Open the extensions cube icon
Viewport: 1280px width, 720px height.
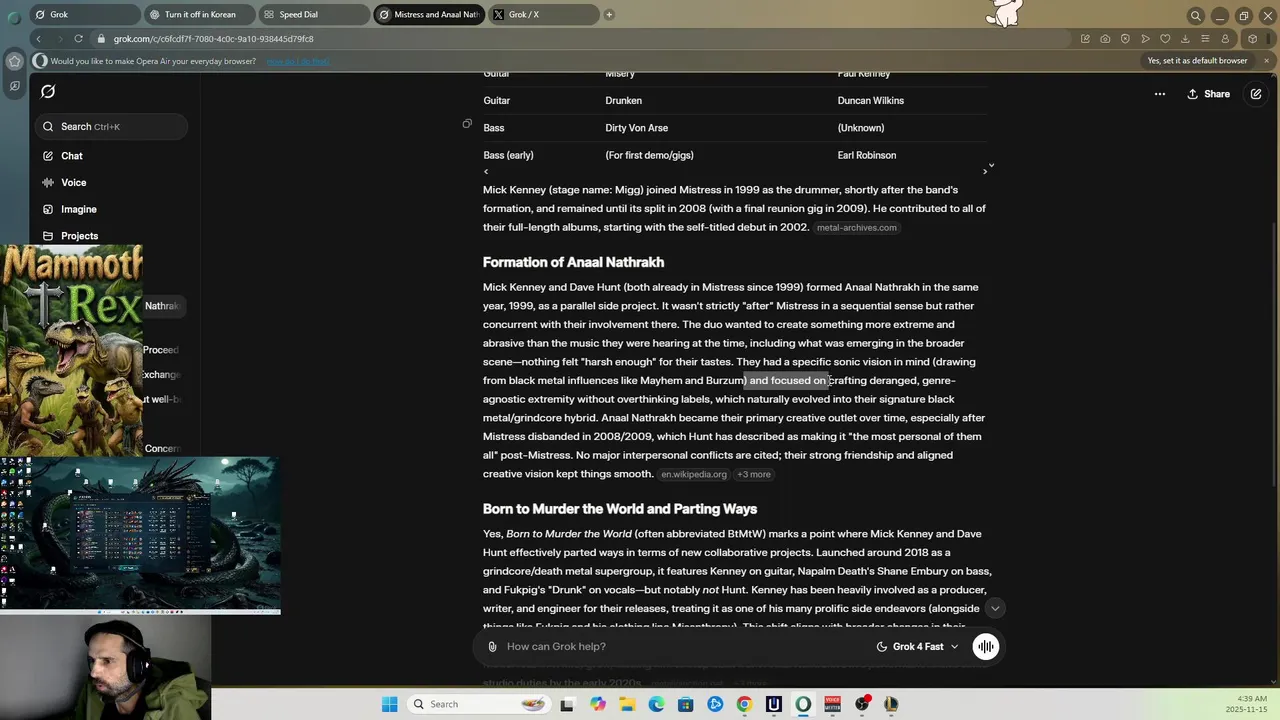[1252, 39]
